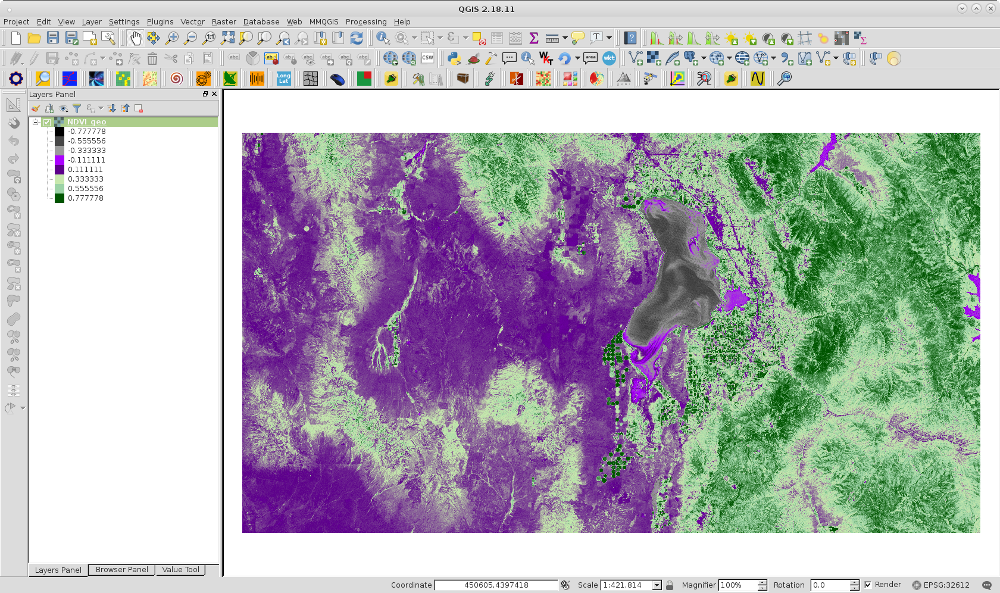Screen dimensions: 1000x593
Task: Switch to the Browser Panel tab
Action: coord(120,569)
